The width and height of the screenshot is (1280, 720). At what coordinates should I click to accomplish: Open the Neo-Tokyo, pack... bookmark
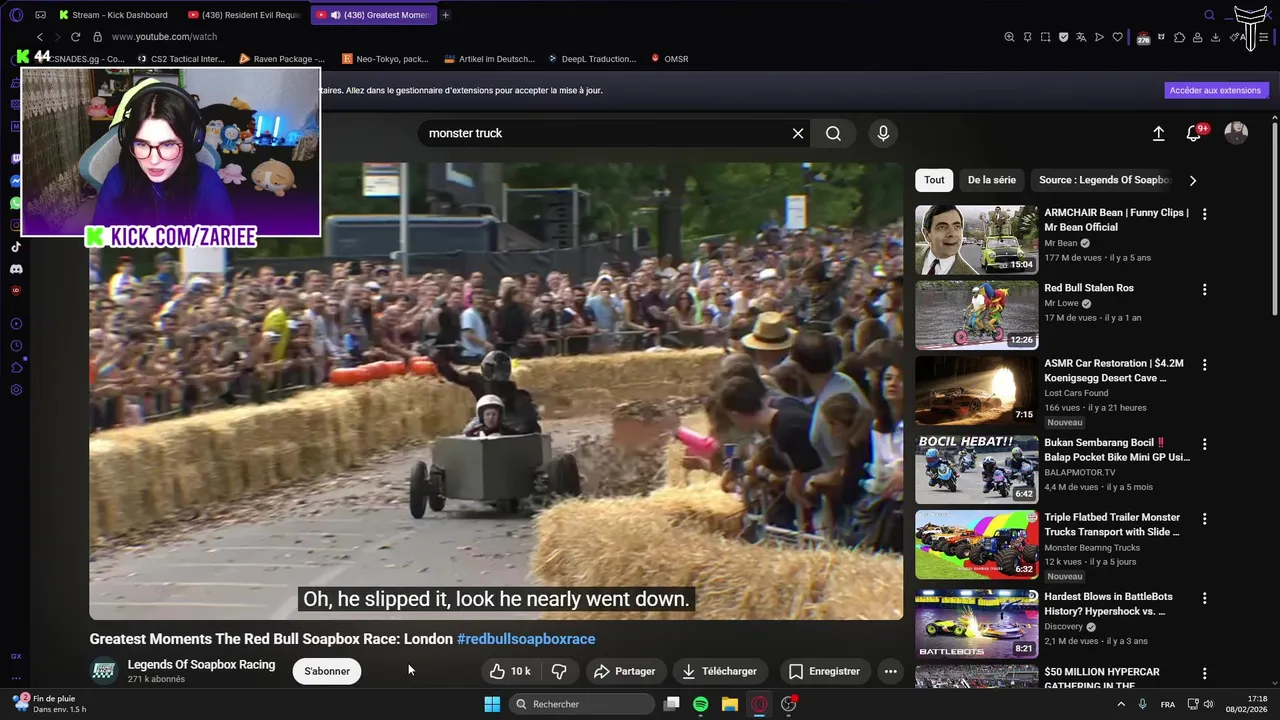pyautogui.click(x=385, y=59)
